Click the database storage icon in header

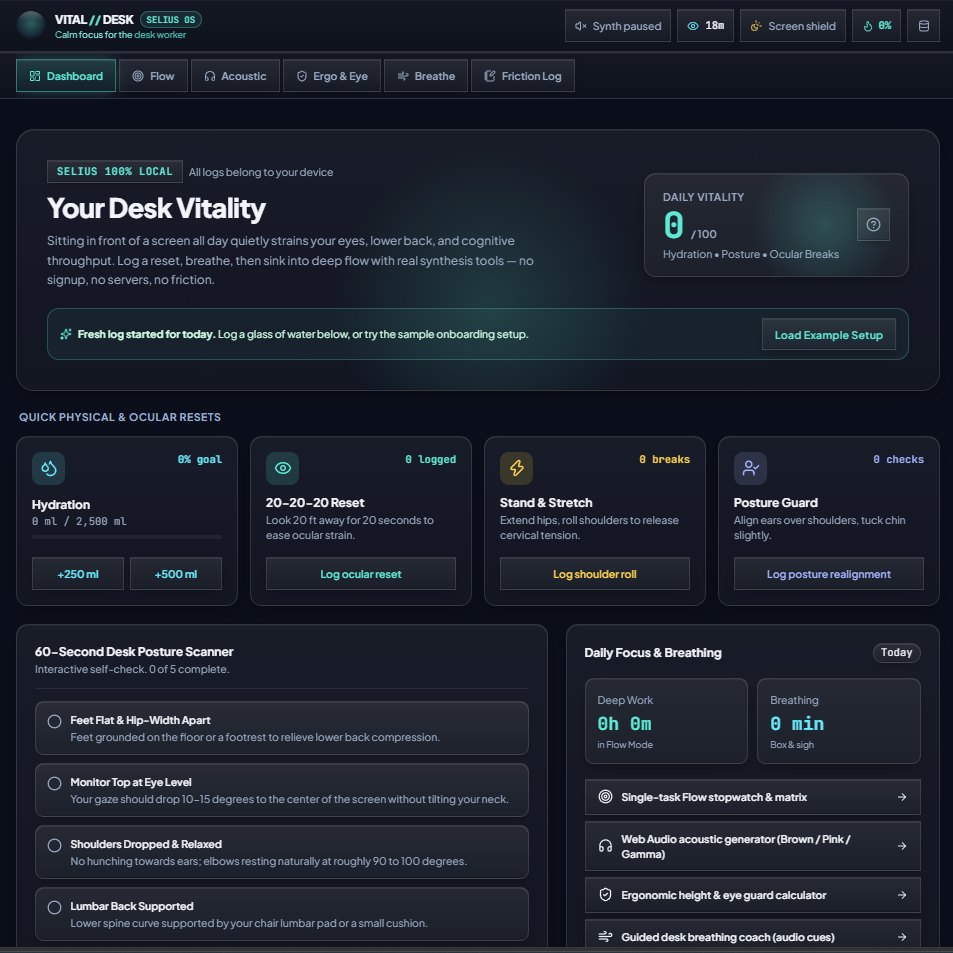(923, 26)
